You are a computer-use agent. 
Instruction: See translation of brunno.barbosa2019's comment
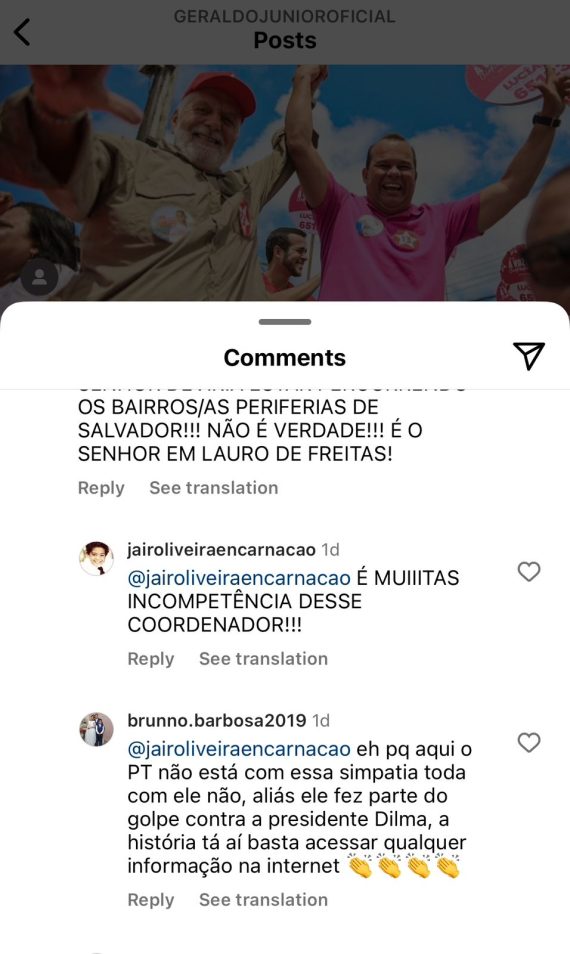point(263,900)
